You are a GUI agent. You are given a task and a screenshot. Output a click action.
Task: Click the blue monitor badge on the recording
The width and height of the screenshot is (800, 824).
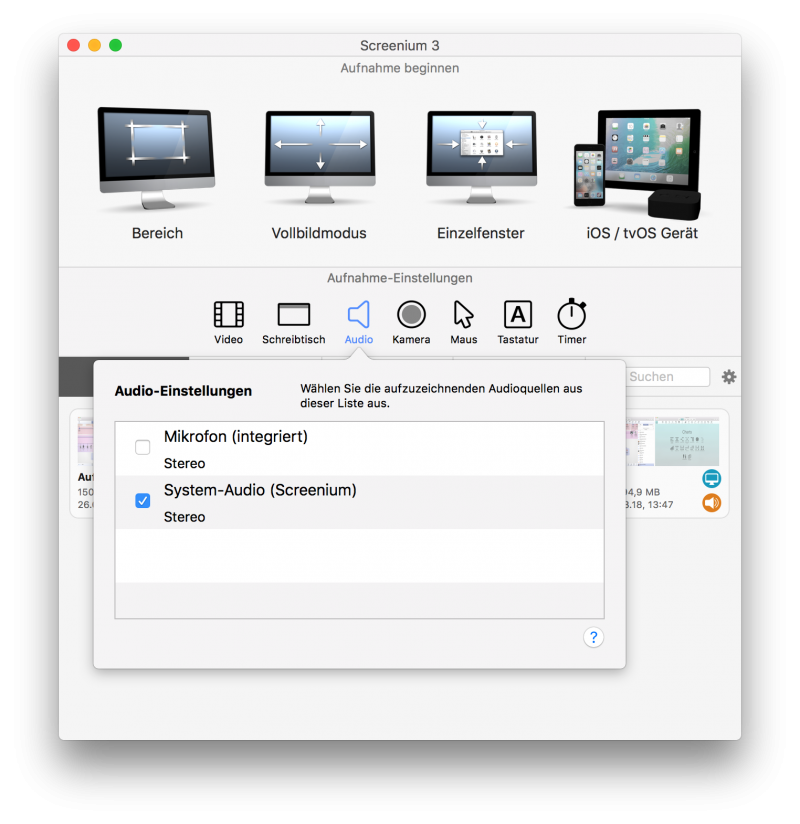coord(711,479)
